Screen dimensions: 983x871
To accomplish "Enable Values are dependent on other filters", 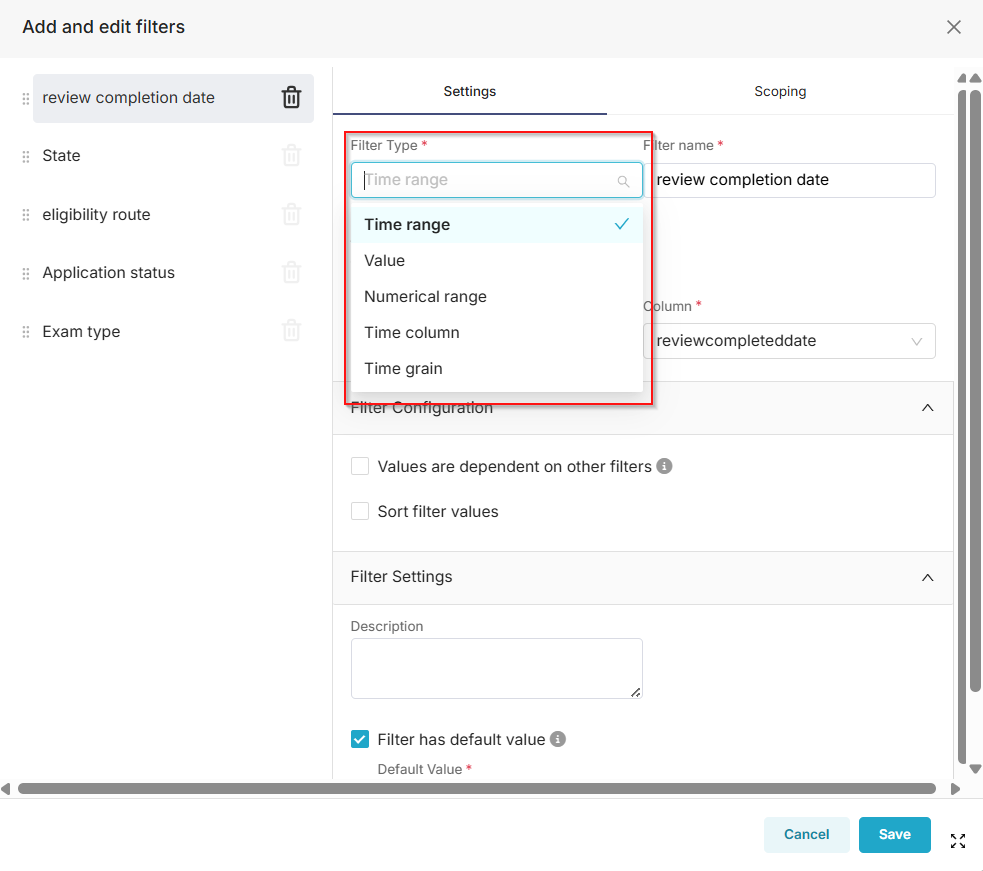I will click(360, 466).
